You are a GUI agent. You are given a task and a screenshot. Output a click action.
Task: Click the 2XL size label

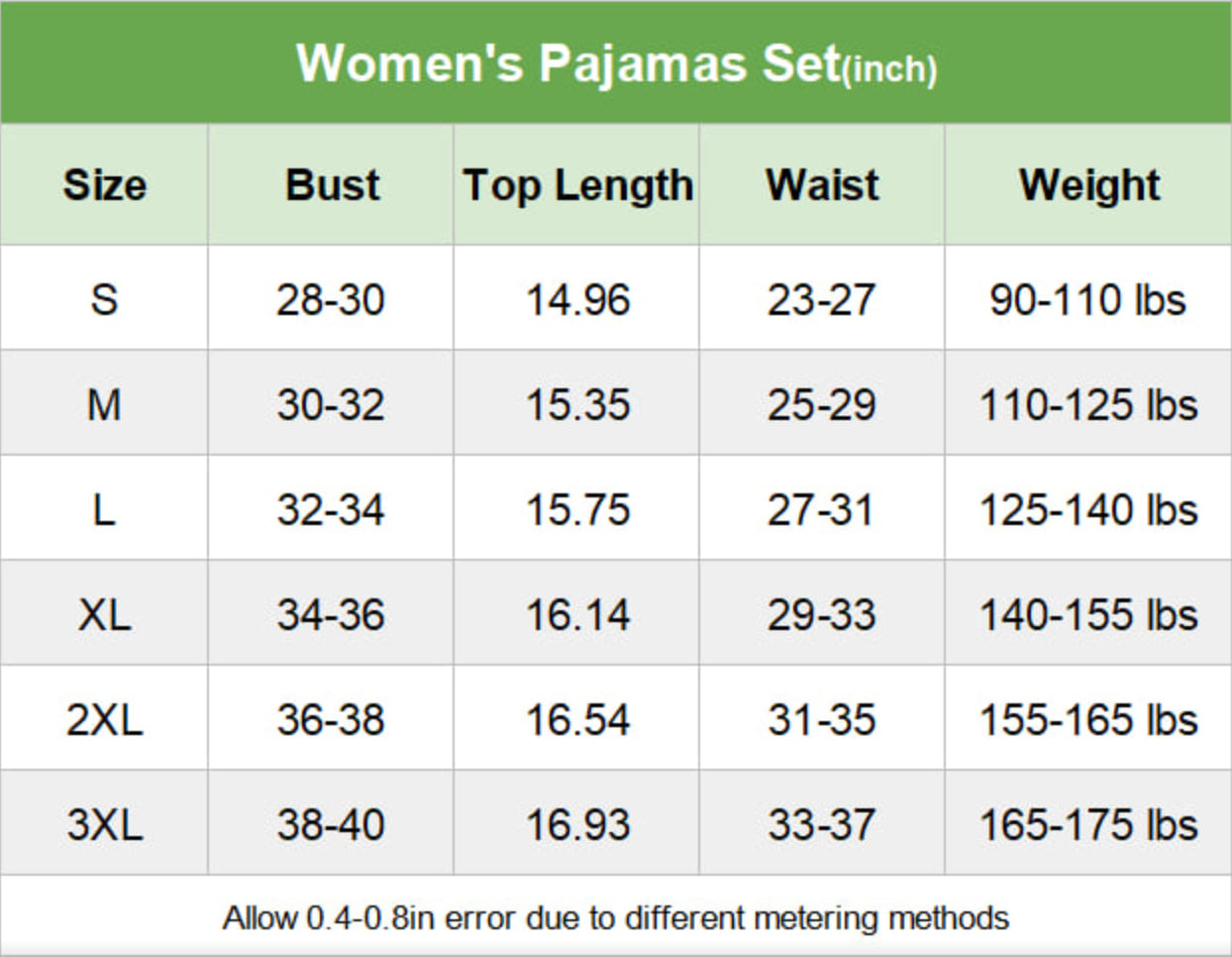click(x=104, y=719)
